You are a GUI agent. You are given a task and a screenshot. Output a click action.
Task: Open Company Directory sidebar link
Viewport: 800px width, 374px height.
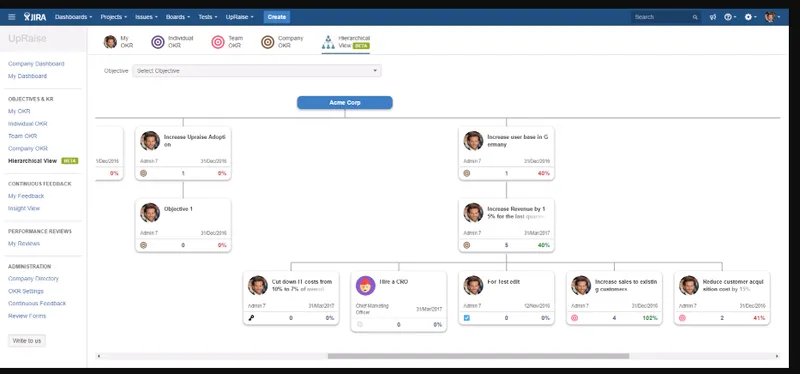33,279
